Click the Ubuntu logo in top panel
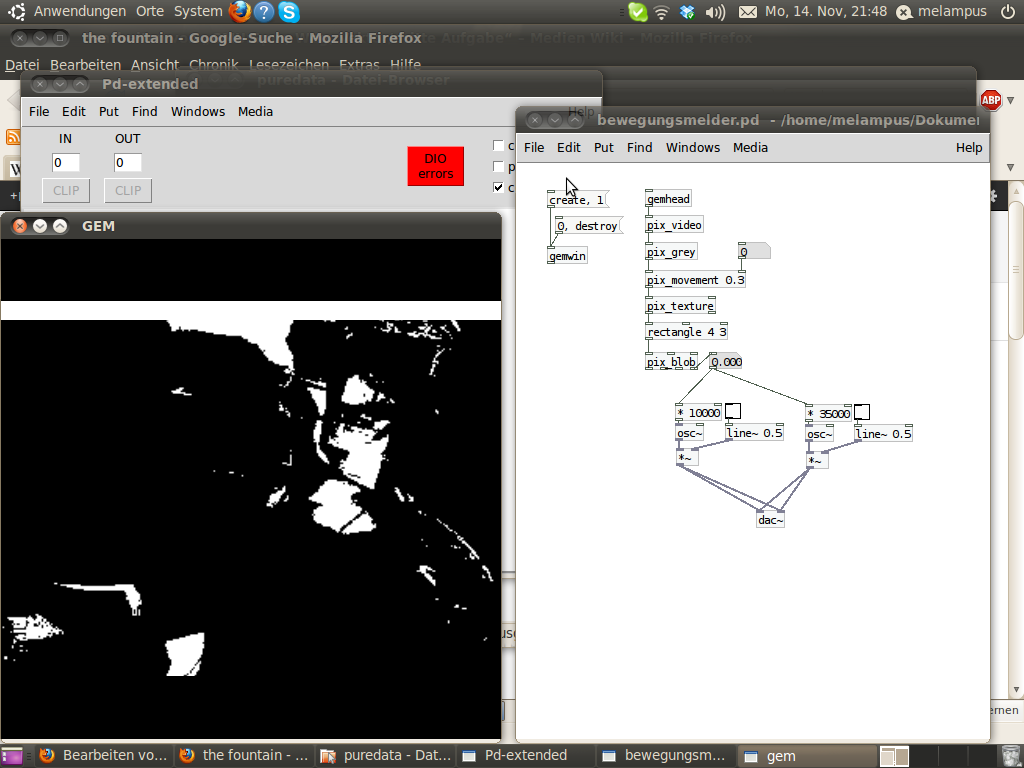This screenshot has width=1024, height=768. pos(16,11)
